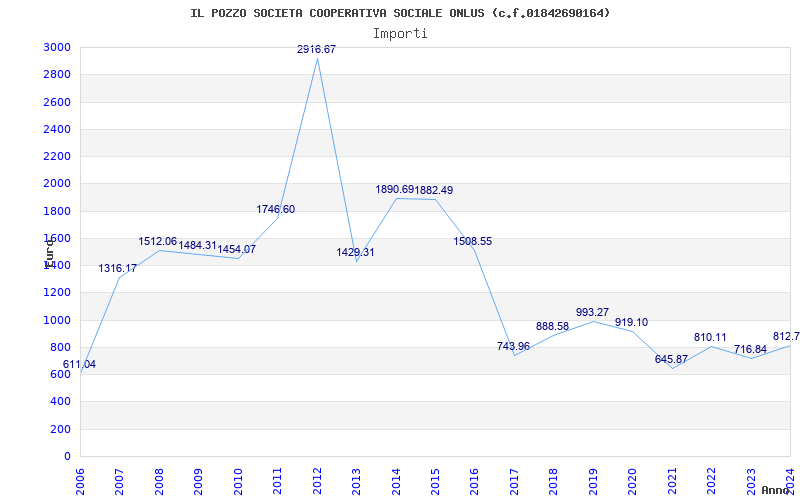Click the 2006 x-axis year label
This screenshot has width=800, height=500.
click(x=80, y=482)
